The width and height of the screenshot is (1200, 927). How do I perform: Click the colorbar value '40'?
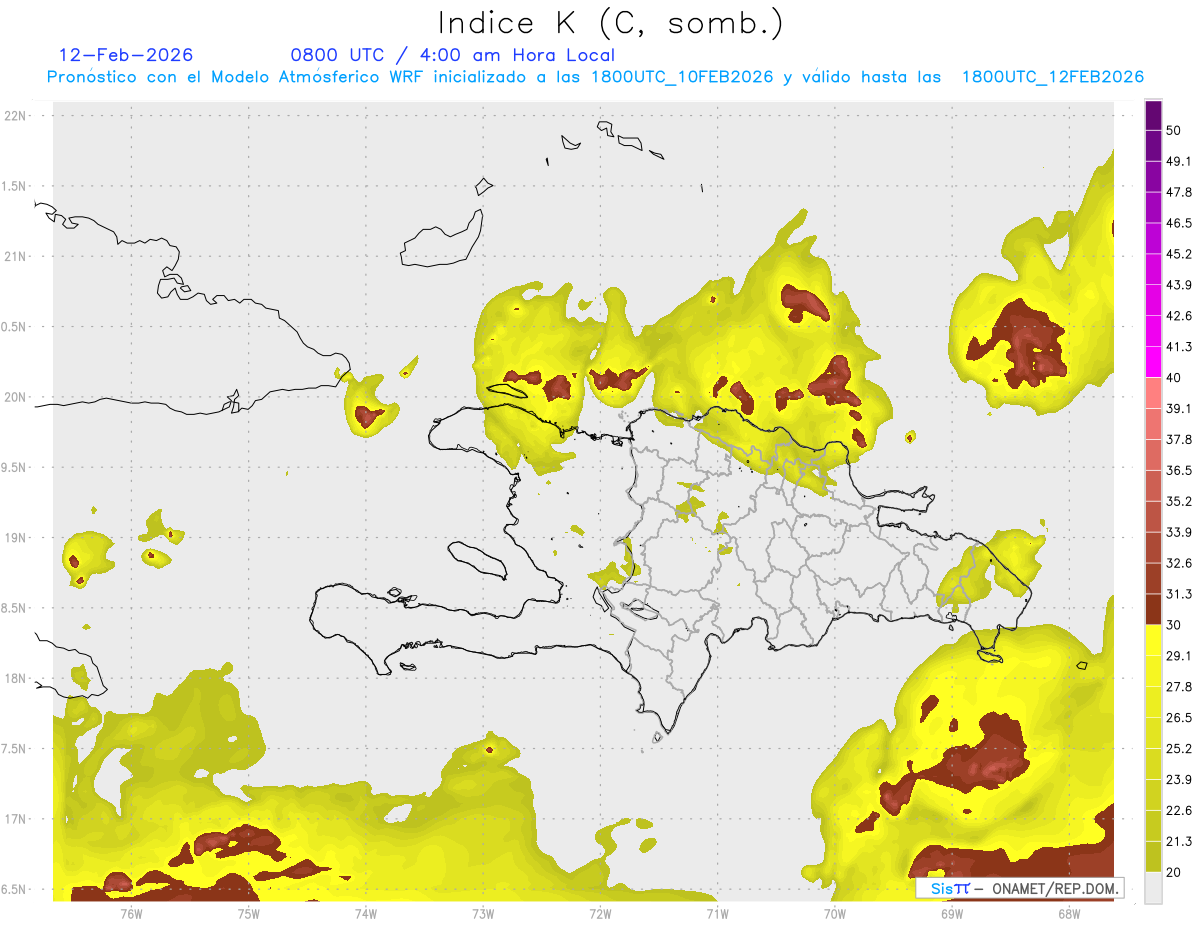click(x=1174, y=378)
